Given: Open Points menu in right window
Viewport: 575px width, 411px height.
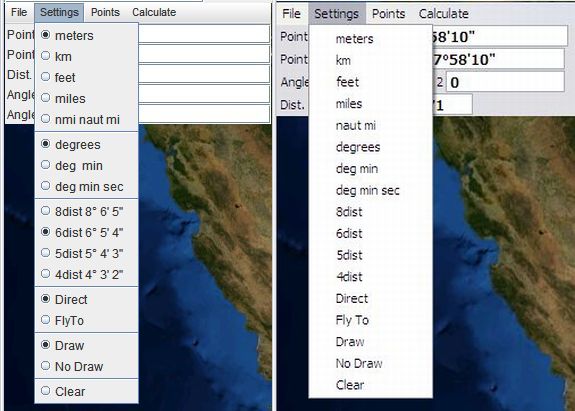Looking at the screenshot, I should 388,14.
